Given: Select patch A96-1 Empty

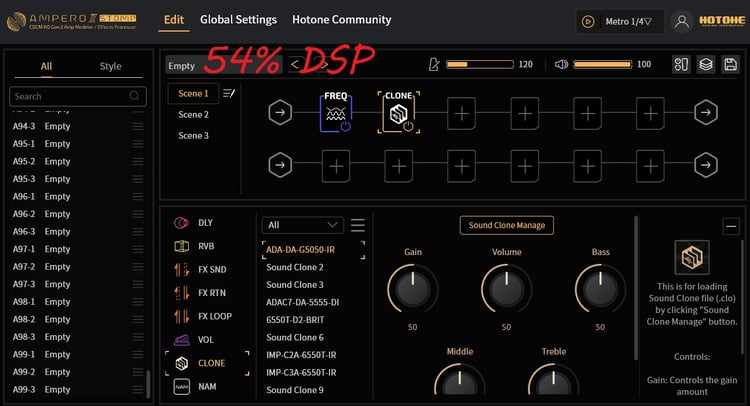Looking at the screenshot, I should [x=77, y=197].
